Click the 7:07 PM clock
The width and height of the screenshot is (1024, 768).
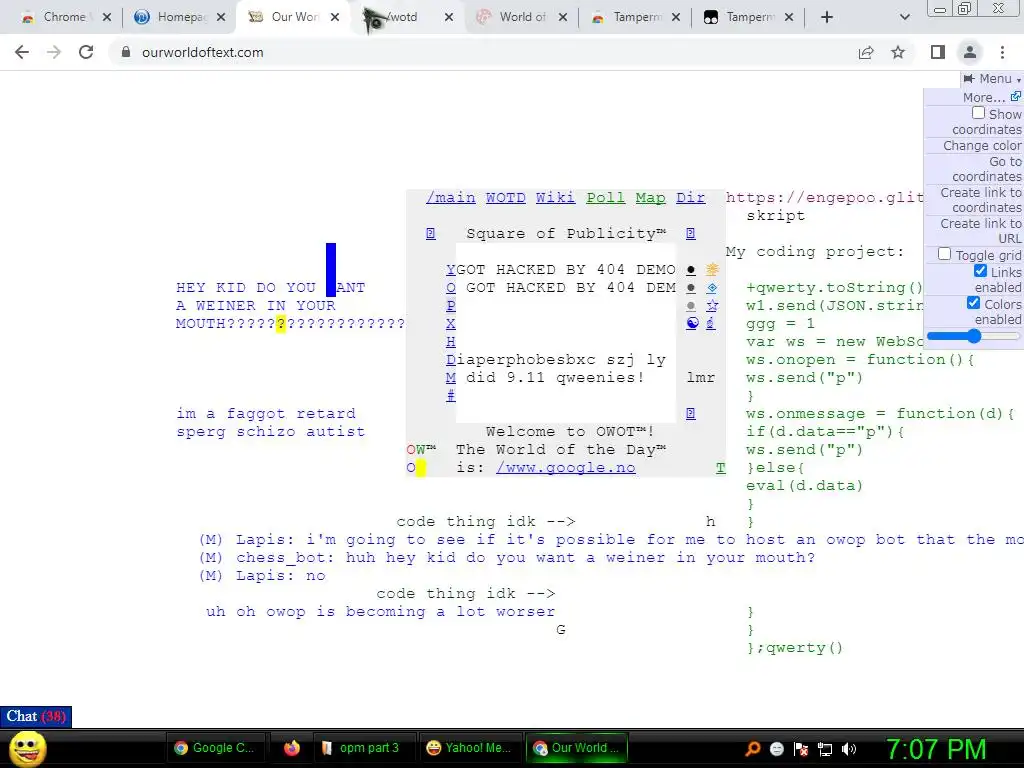pyautogui.click(x=935, y=749)
